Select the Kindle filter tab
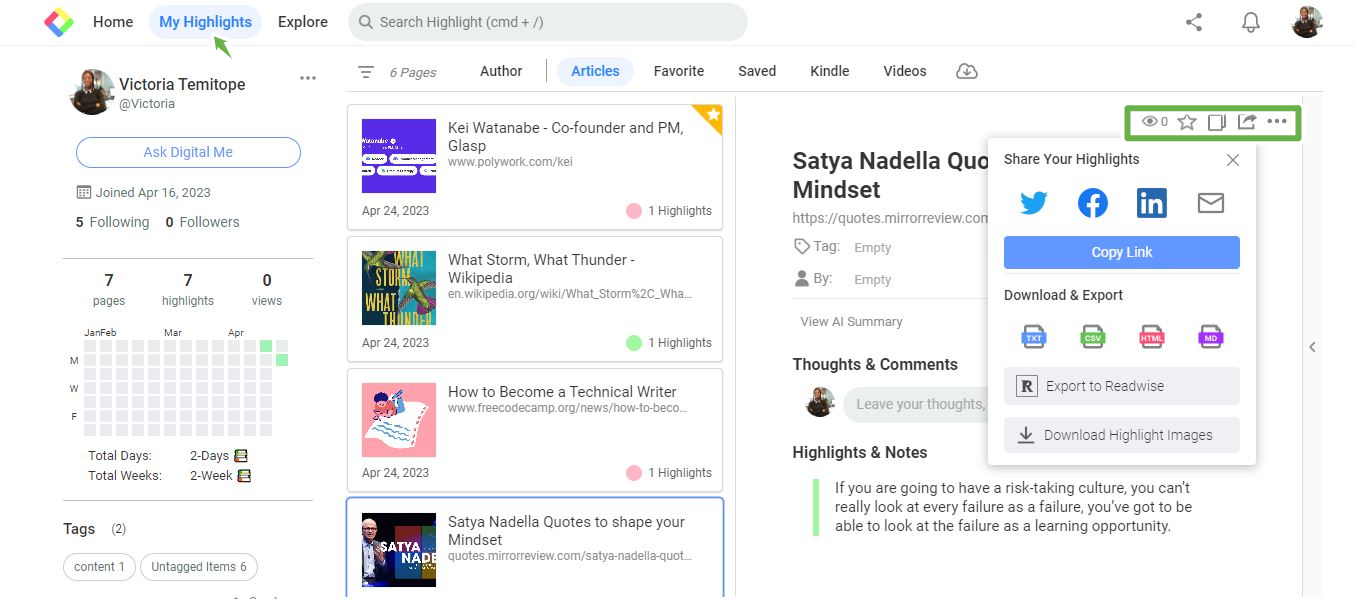This screenshot has height=604, width=1355. [830, 71]
